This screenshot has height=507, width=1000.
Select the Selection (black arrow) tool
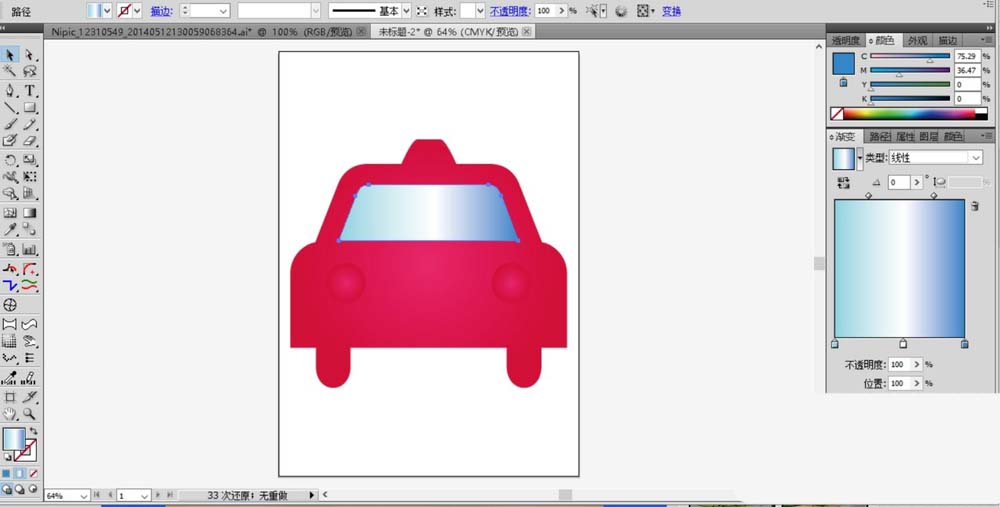(10, 55)
